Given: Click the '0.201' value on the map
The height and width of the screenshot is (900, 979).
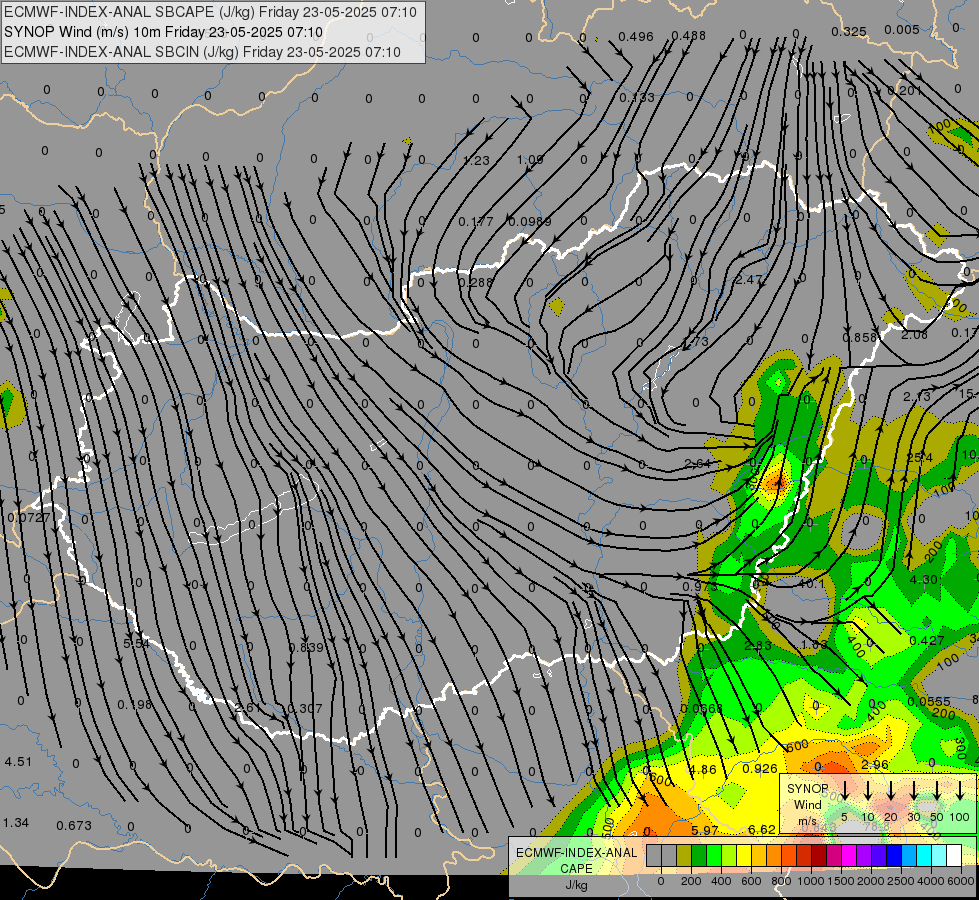Looking at the screenshot, I should tap(904, 91).
